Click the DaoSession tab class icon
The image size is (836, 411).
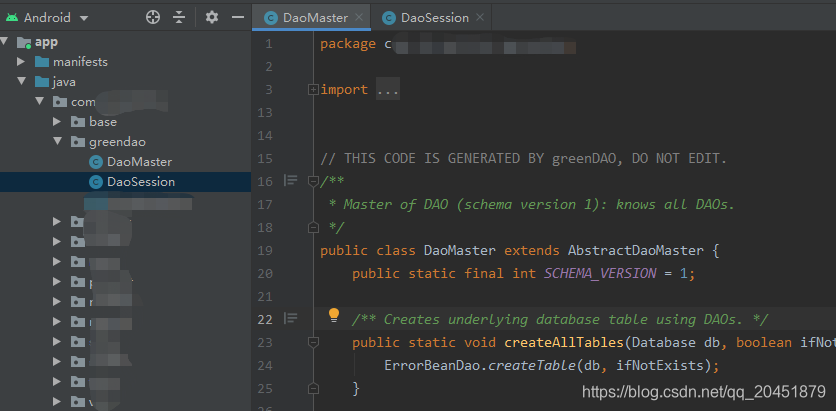click(x=390, y=18)
